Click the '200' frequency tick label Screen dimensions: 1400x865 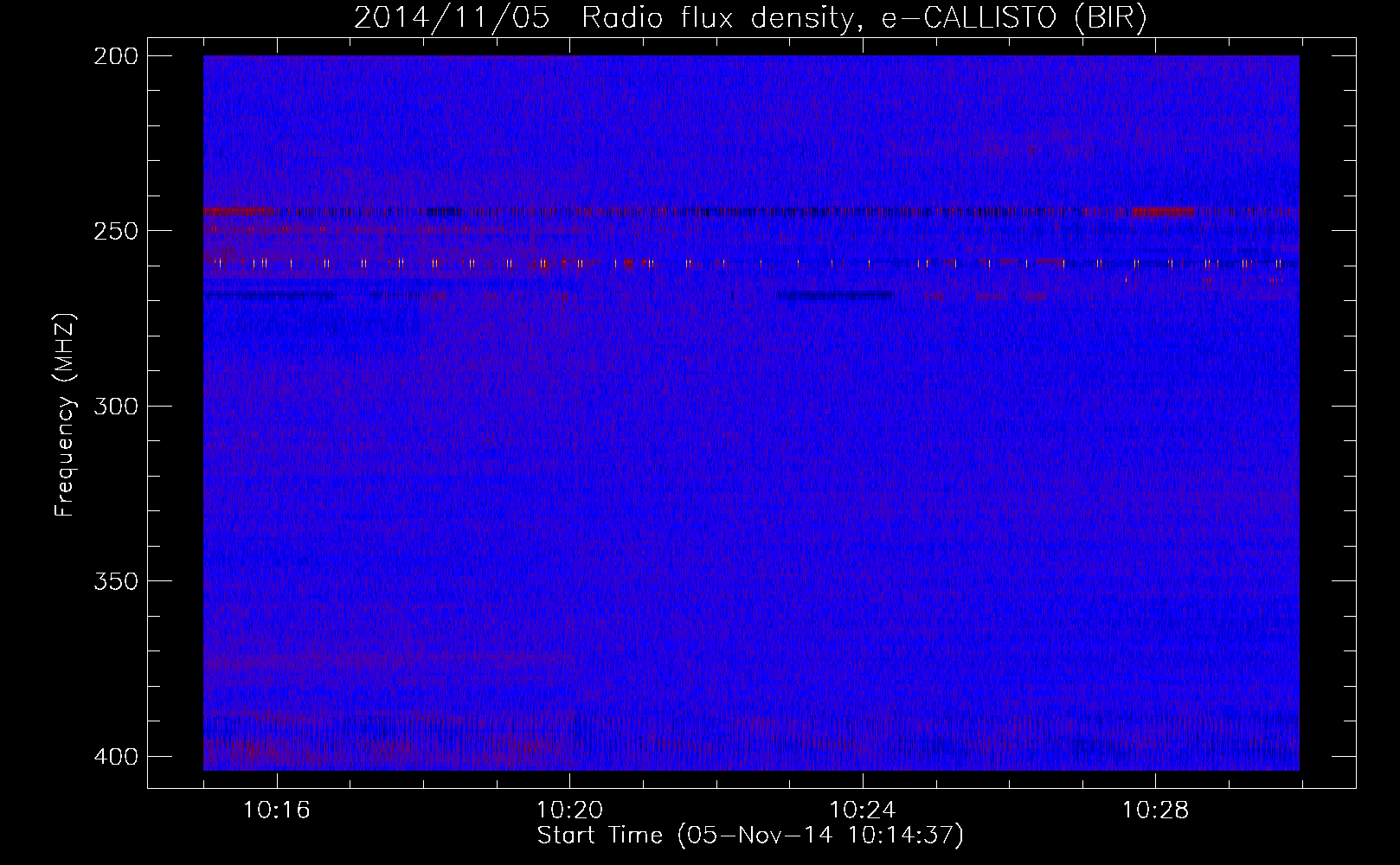115,56
